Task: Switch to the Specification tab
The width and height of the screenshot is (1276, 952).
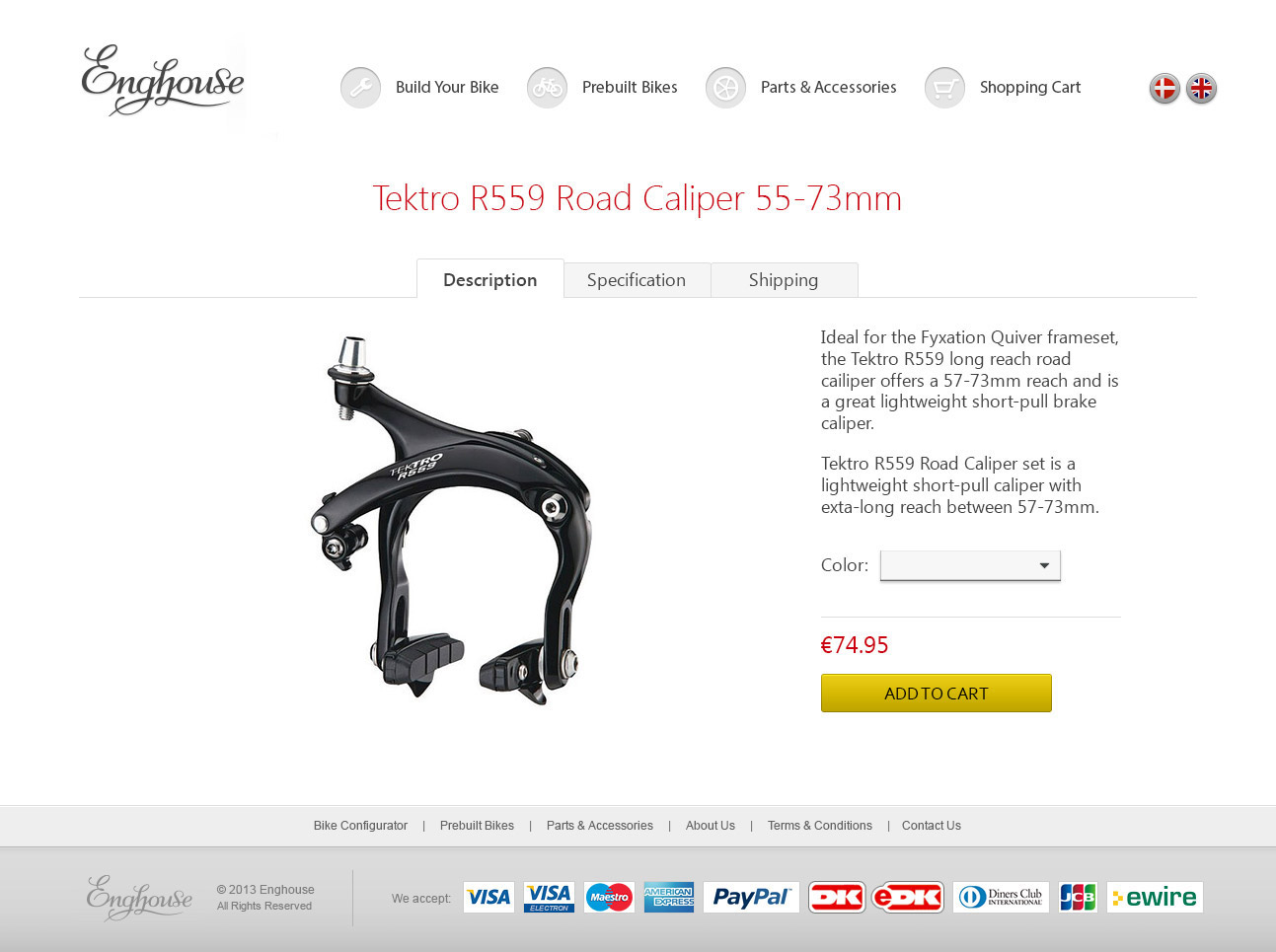Action: pyautogui.click(x=637, y=280)
